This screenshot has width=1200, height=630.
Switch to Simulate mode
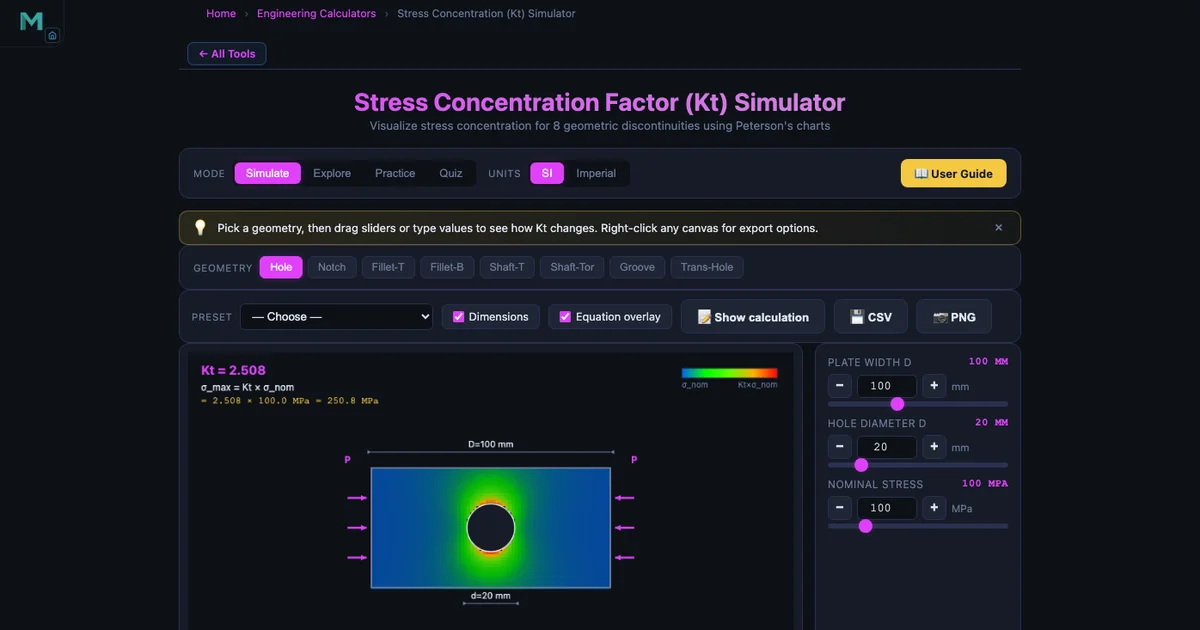pos(267,173)
